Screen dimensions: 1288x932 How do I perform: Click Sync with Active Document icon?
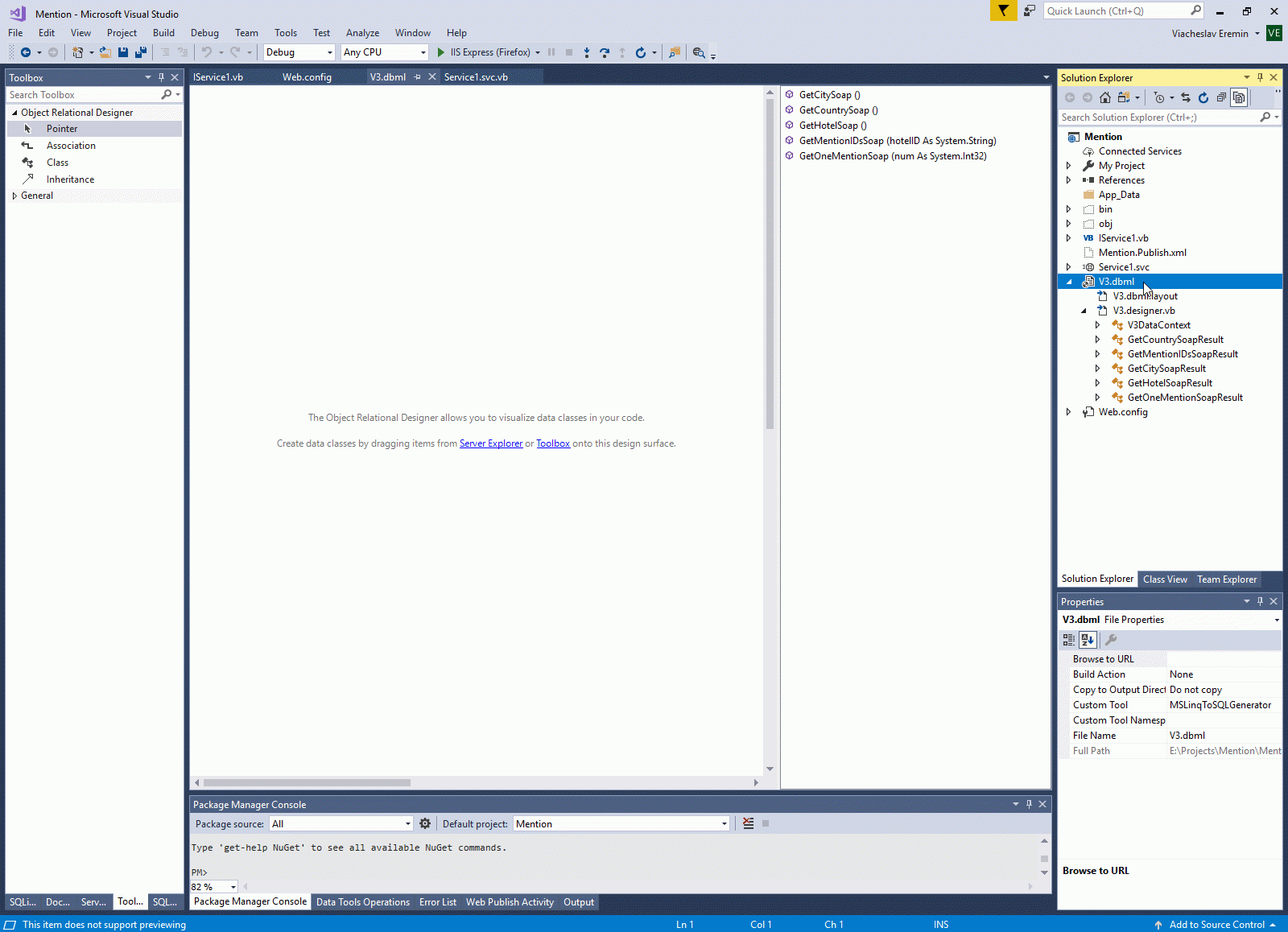1186,97
